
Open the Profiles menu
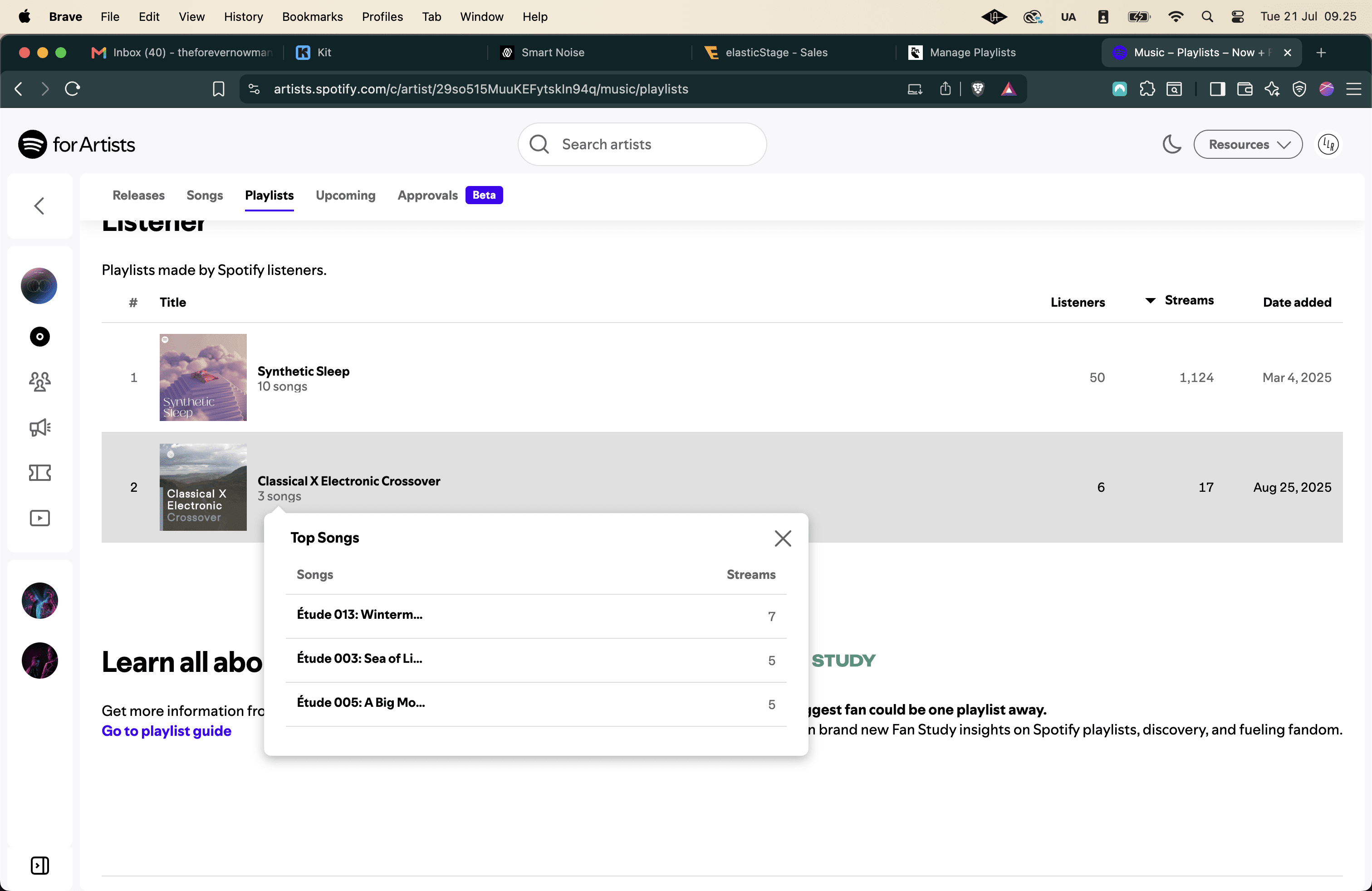click(382, 17)
